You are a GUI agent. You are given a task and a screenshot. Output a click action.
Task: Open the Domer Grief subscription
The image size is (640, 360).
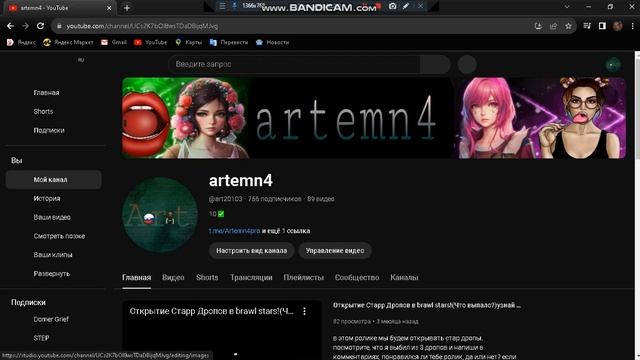point(51,319)
